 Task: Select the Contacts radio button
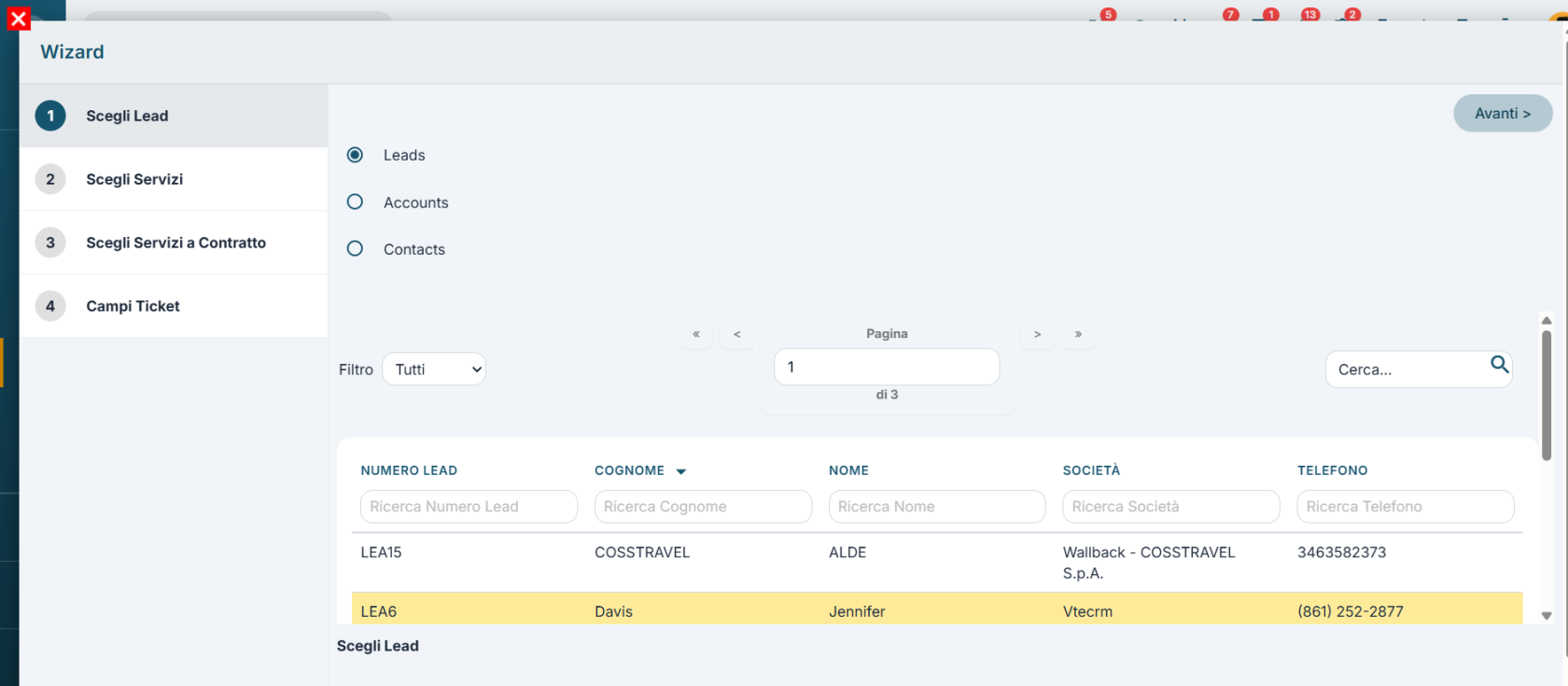(355, 248)
